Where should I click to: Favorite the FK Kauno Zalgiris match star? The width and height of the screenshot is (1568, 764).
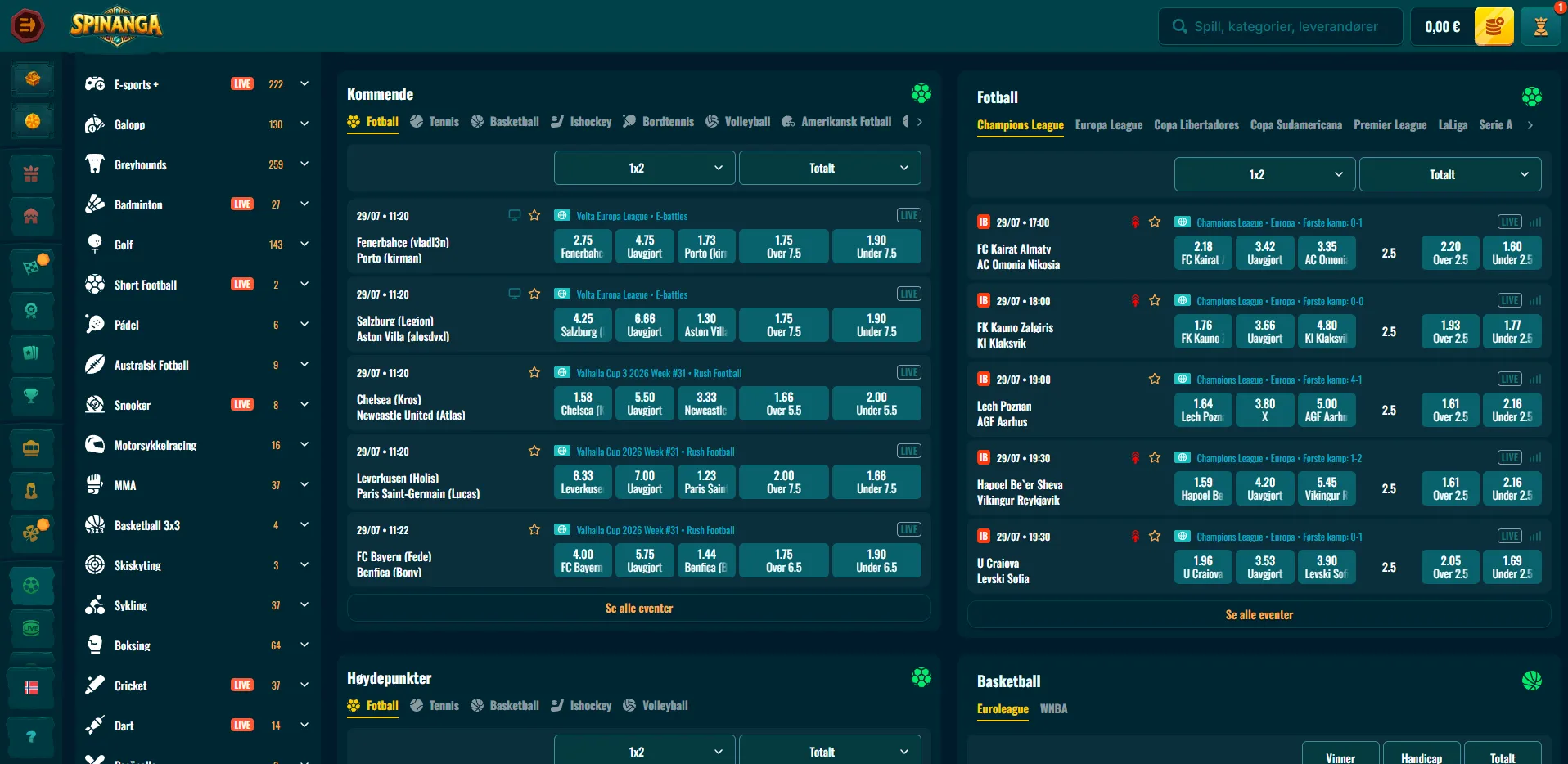pyautogui.click(x=1155, y=301)
